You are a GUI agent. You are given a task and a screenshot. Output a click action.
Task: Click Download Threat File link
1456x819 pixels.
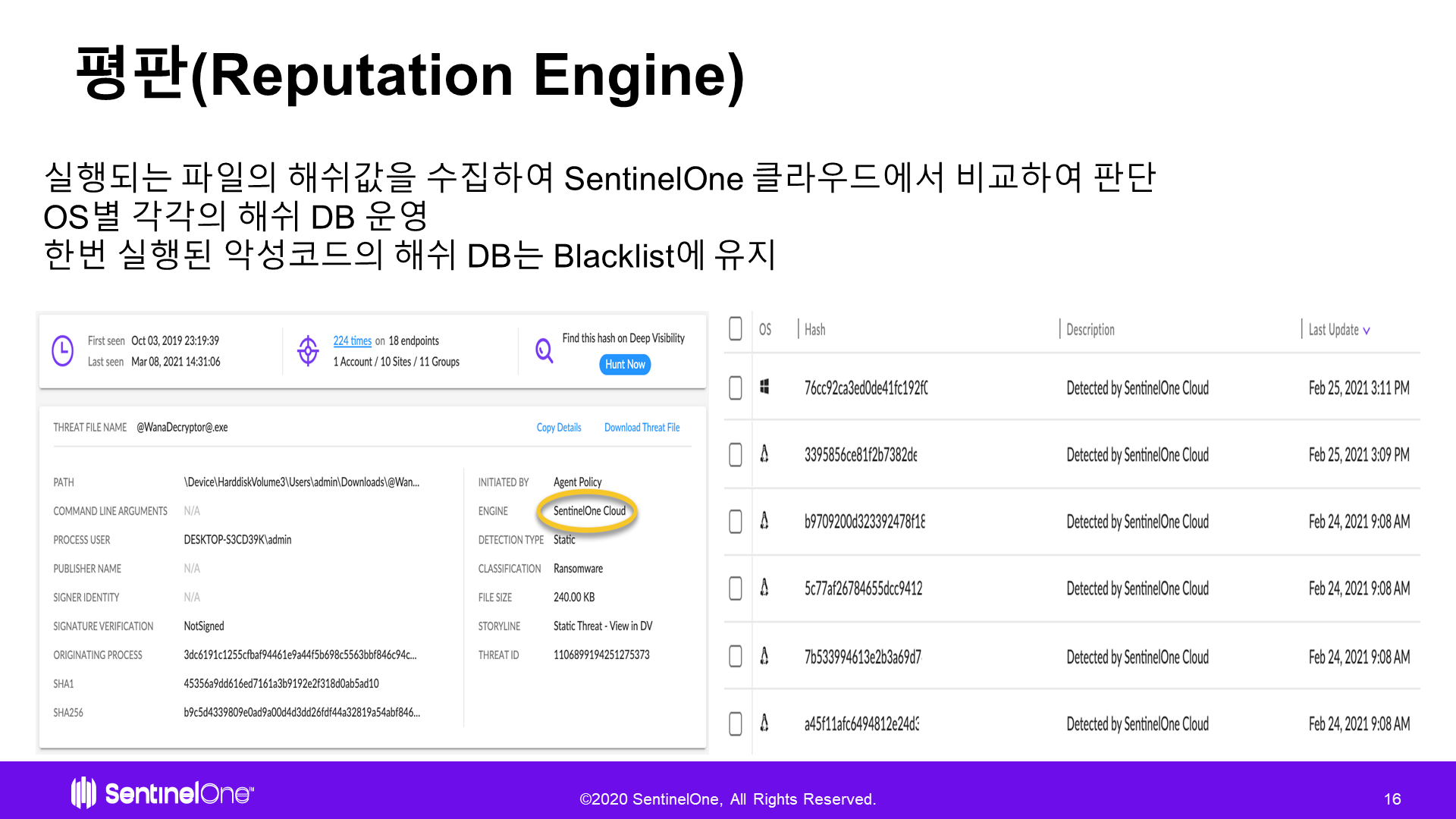[642, 428]
